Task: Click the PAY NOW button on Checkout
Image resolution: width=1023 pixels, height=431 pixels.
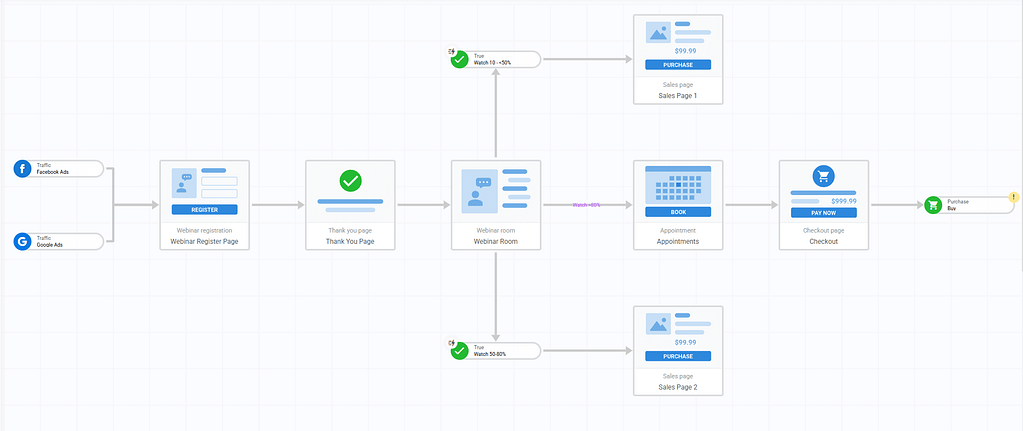Action: coord(824,213)
